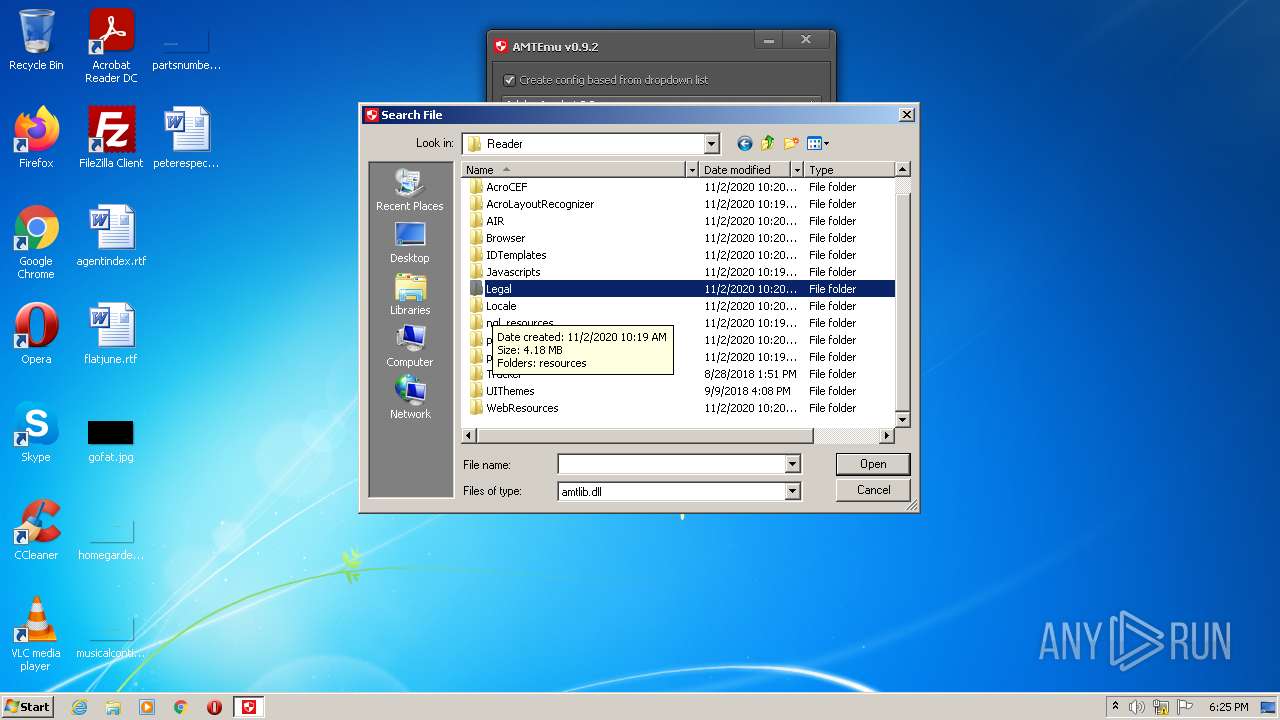Open peterespec document on desktop
This screenshot has width=1280, height=720.
(x=186, y=138)
